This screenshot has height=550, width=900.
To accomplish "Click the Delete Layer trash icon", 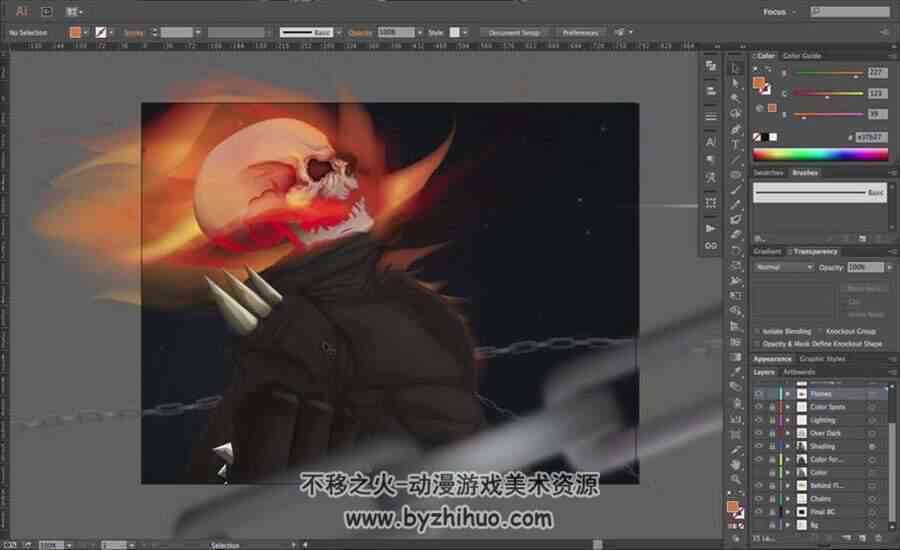I will click(878, 539).
